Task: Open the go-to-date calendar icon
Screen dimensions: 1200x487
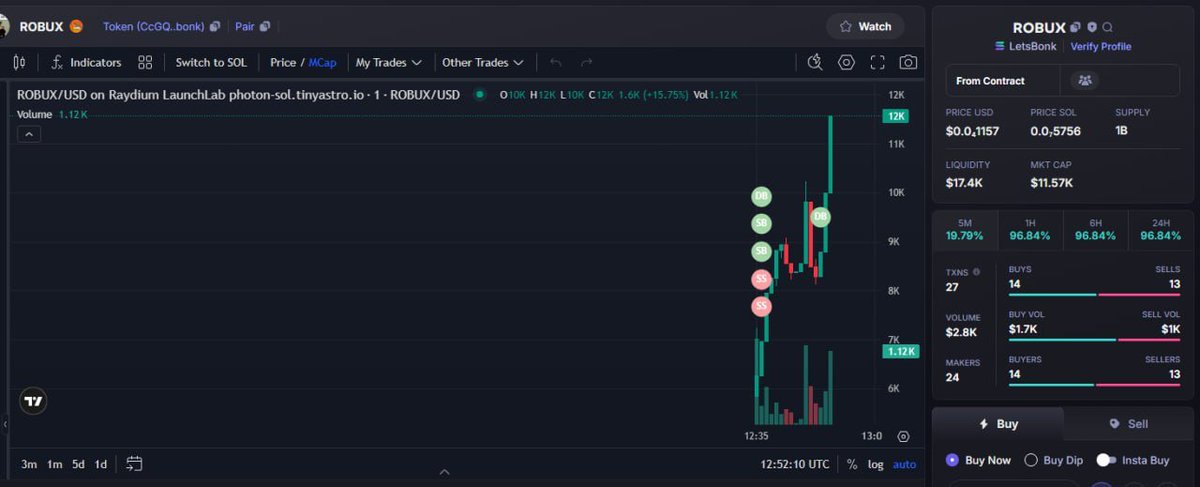Action: point(135,464)
